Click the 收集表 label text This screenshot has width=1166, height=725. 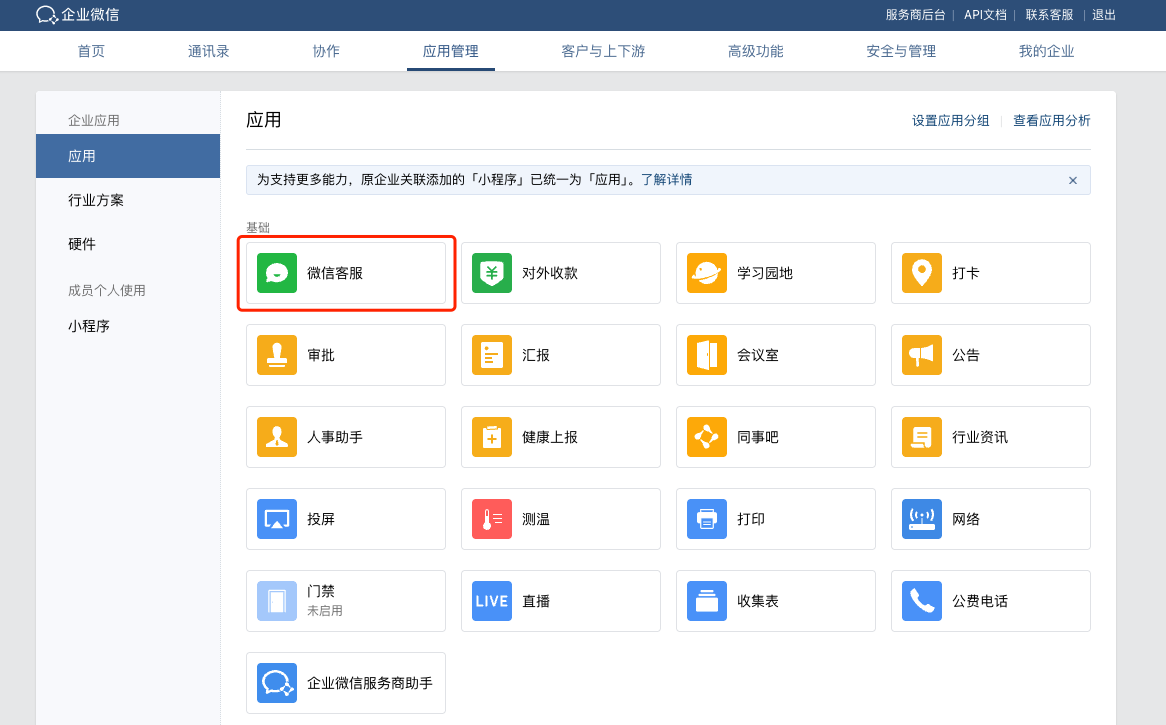(x=758, y=601)
